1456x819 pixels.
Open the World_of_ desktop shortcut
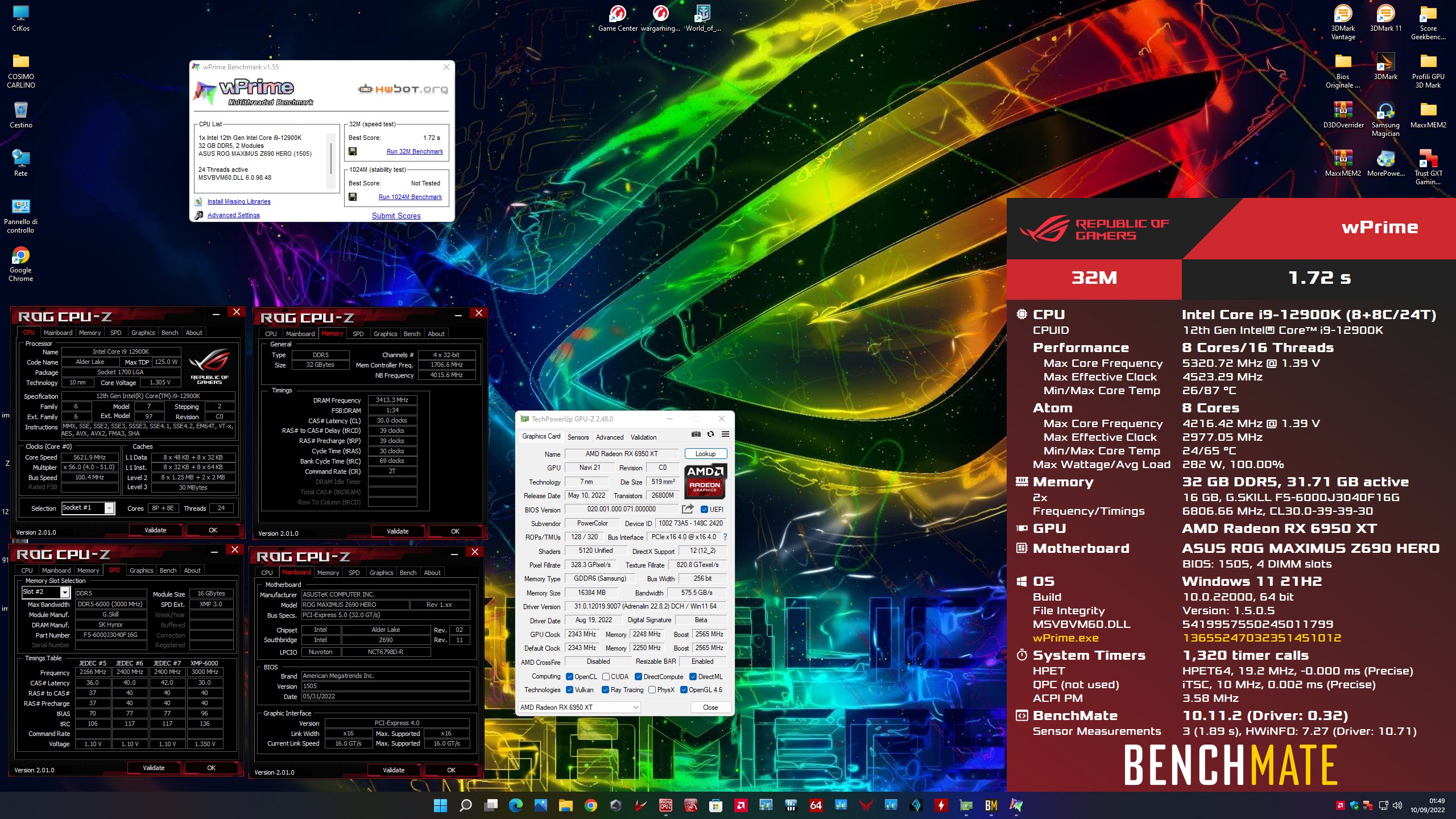[x=703, y=18]
